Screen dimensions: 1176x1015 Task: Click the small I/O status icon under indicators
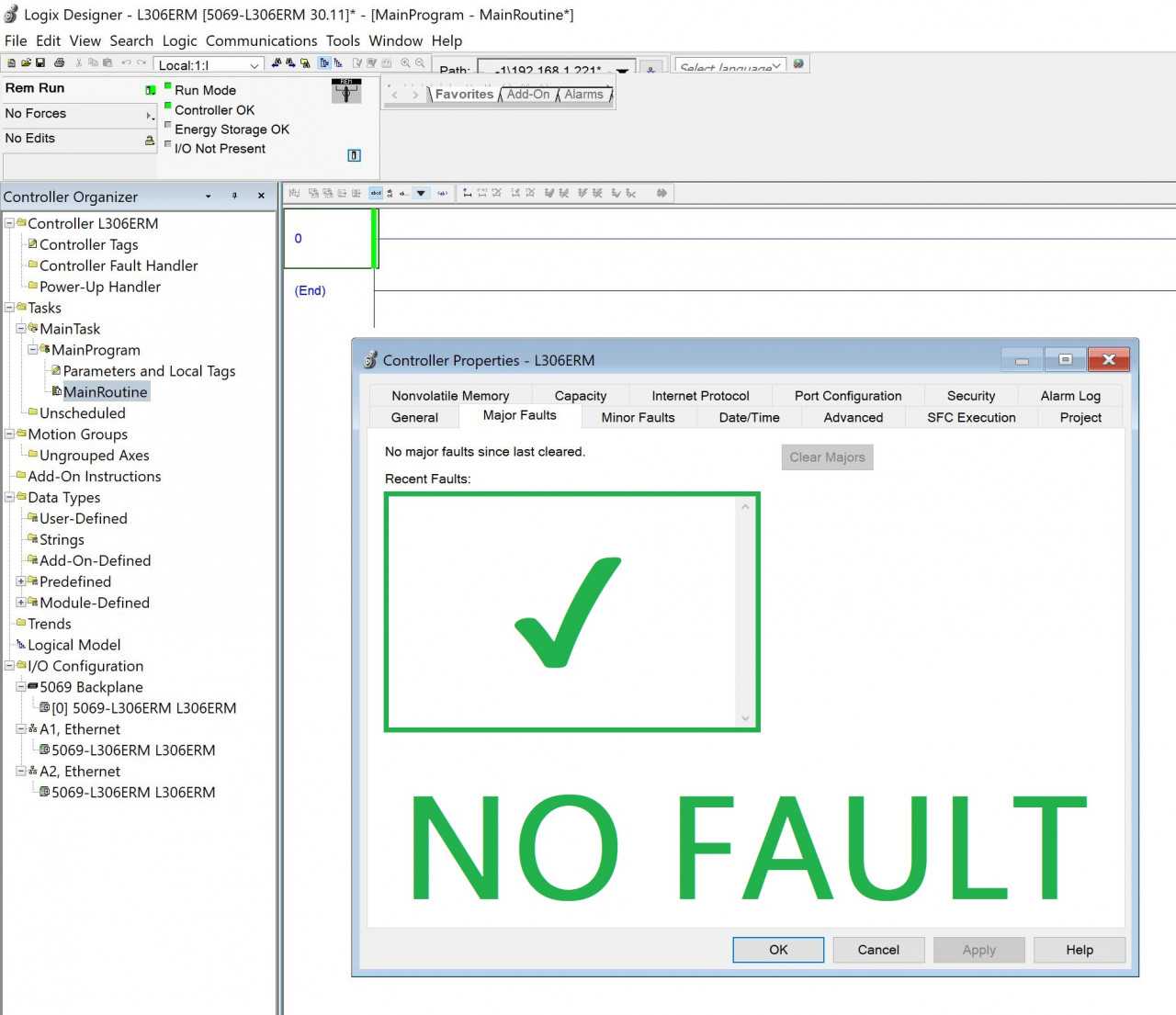pyautogui.click(x=355, y=155)
